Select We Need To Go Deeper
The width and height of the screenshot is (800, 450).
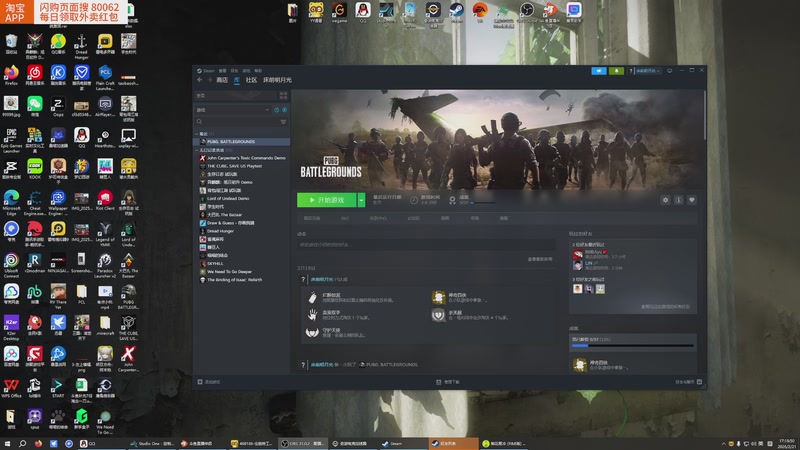point(242,271)
